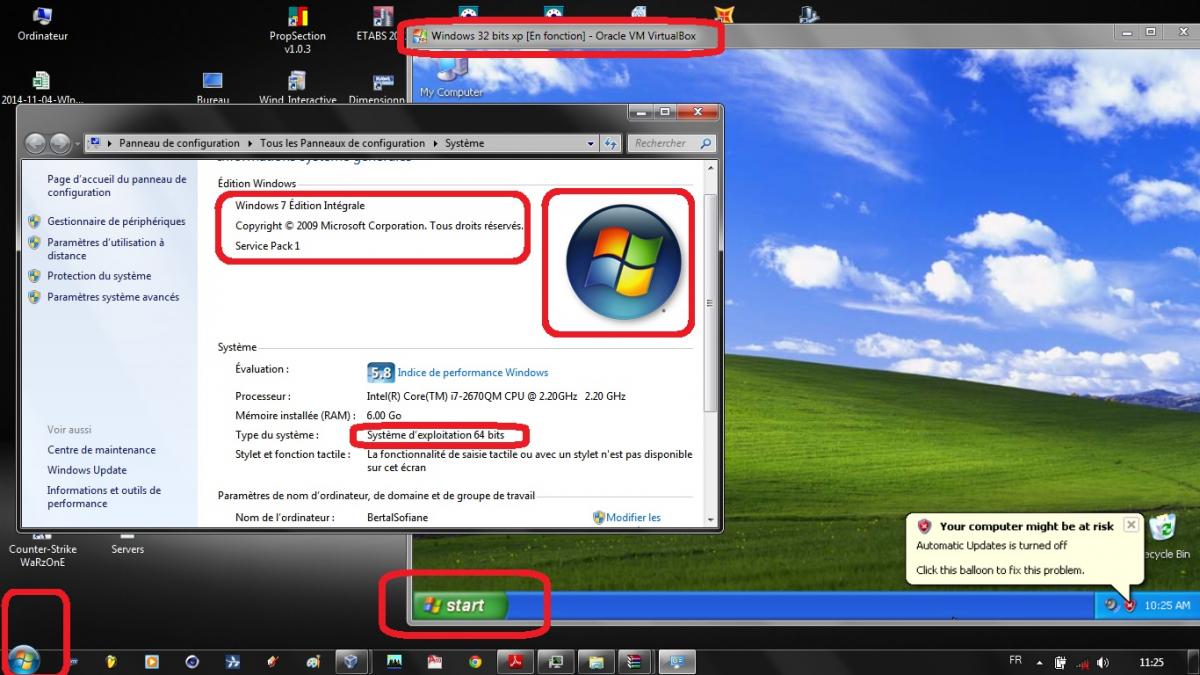This screenshot has height=675, width=1200.
Task: Open 'Indice de performance Windows' link
Action: click(473, 373)
